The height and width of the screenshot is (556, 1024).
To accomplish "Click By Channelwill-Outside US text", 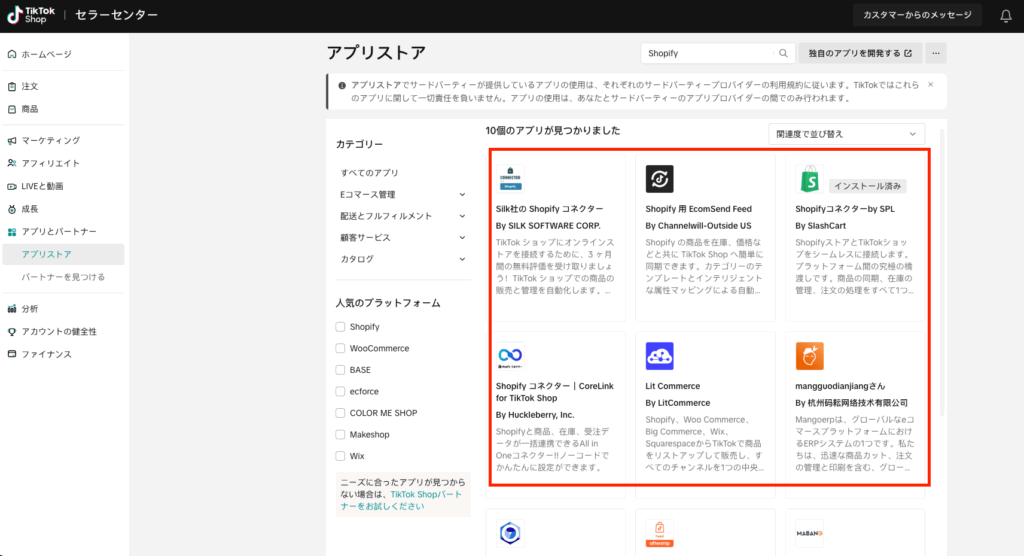I will (698, 226).
